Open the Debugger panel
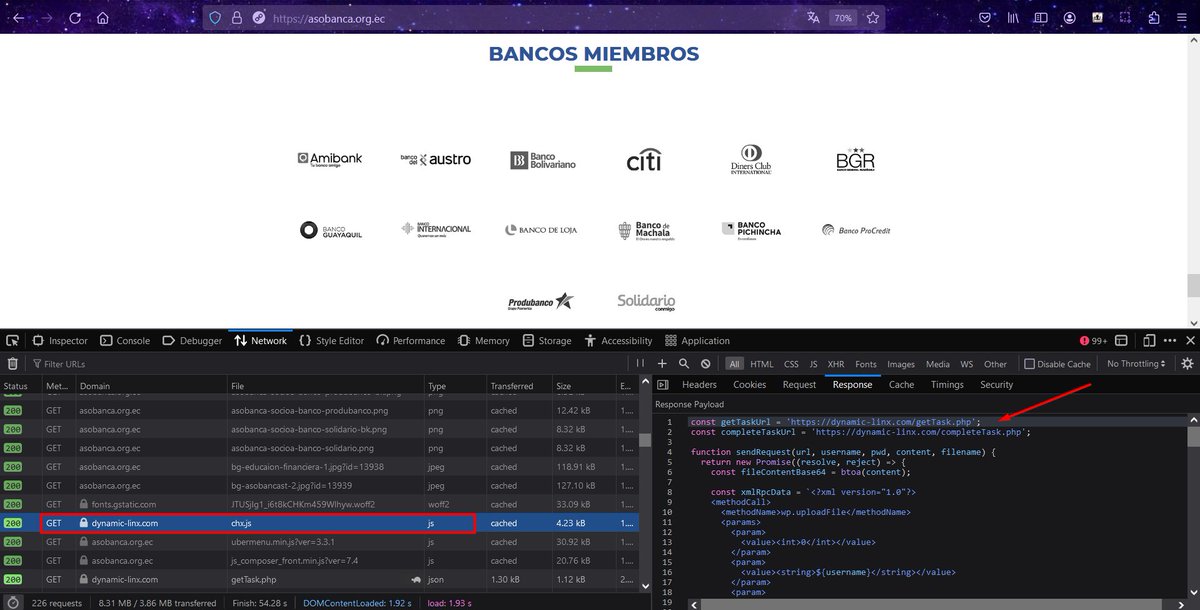Image resolution: width=1200 pixels, height=610 pixels. (193, 341)
